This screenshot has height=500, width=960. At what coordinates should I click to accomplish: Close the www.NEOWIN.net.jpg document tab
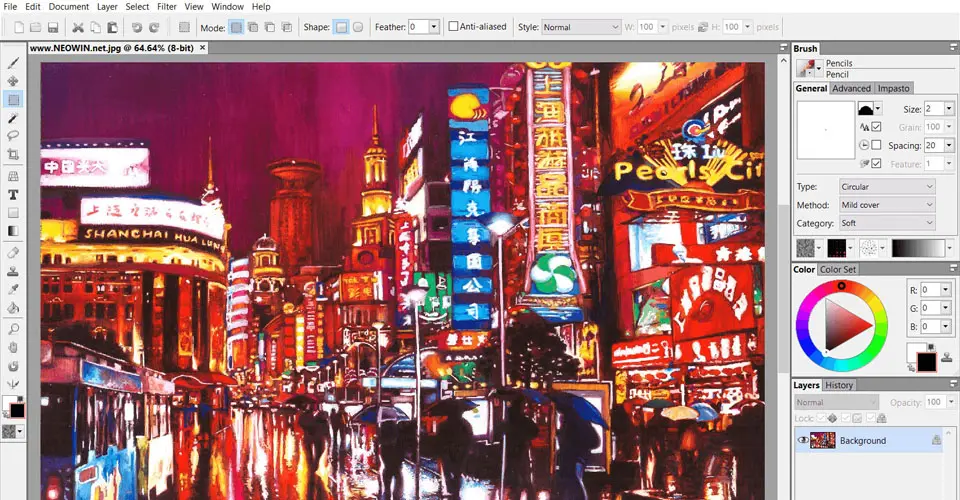point(203,48)
